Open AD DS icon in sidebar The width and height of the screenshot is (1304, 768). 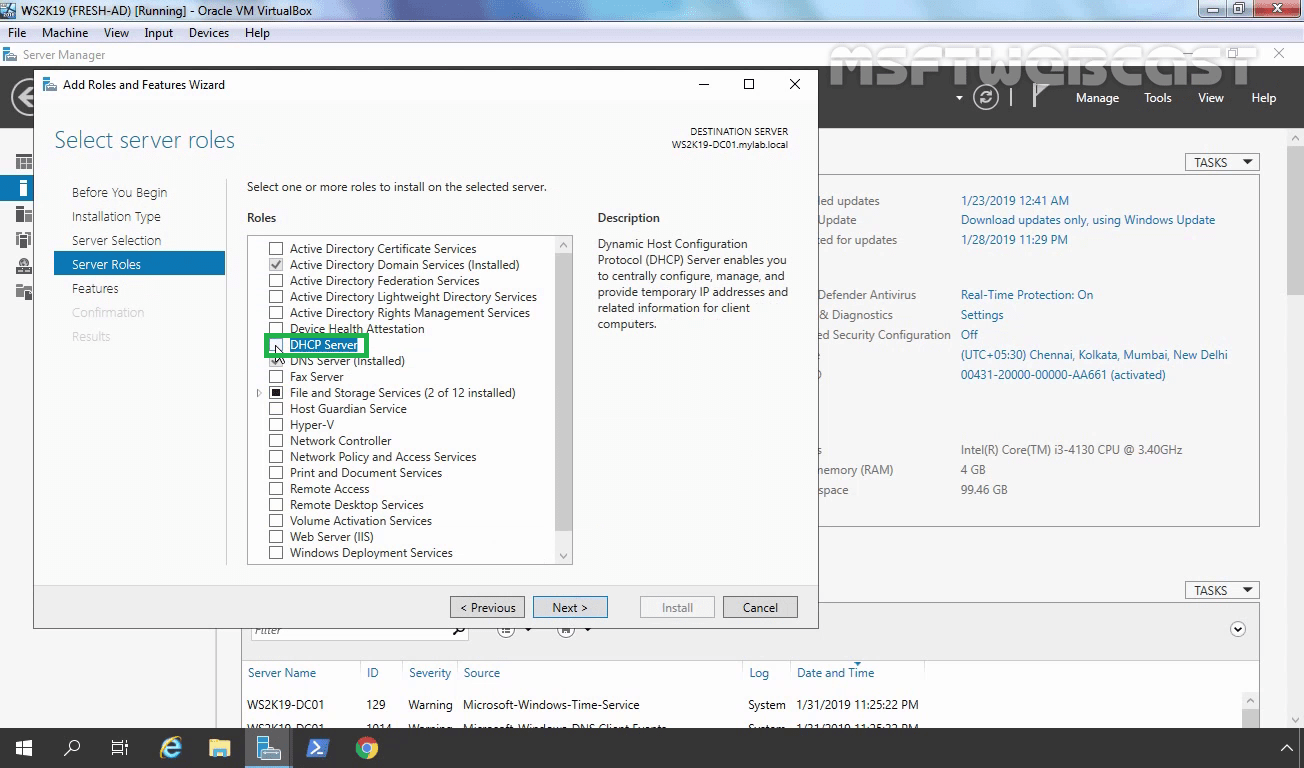coord(24,239)
